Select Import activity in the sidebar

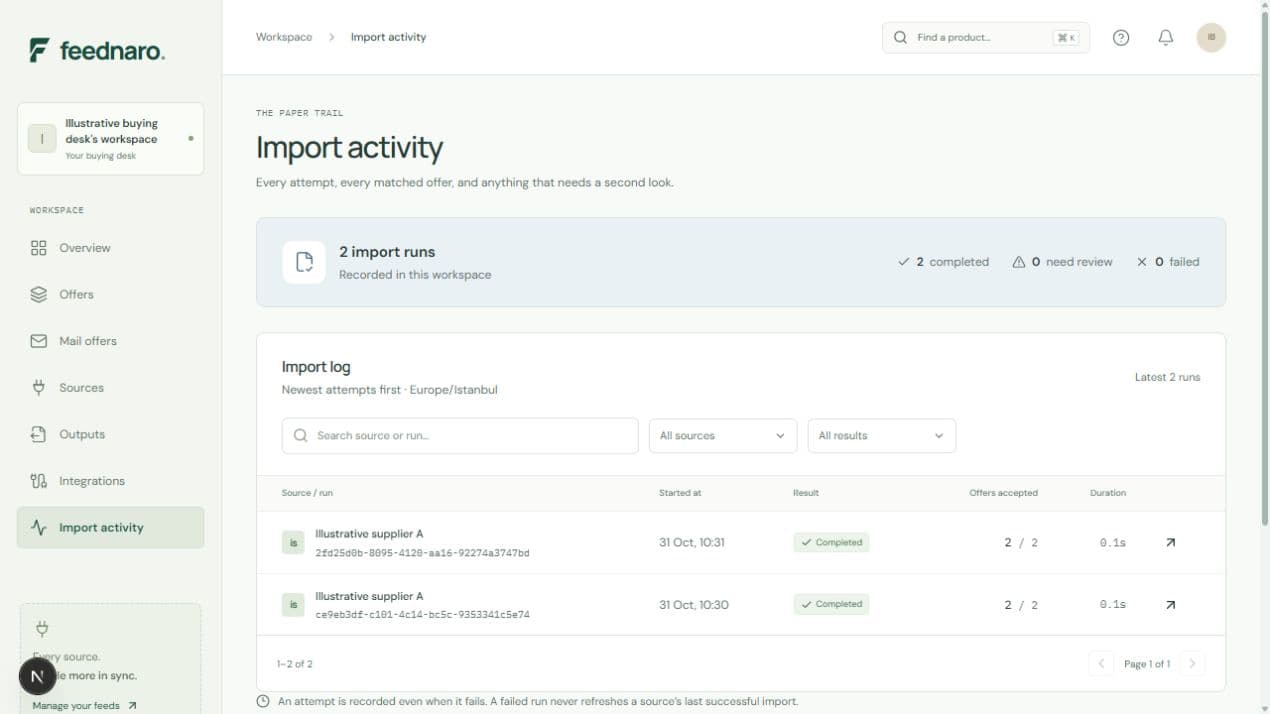coord(111,528)
